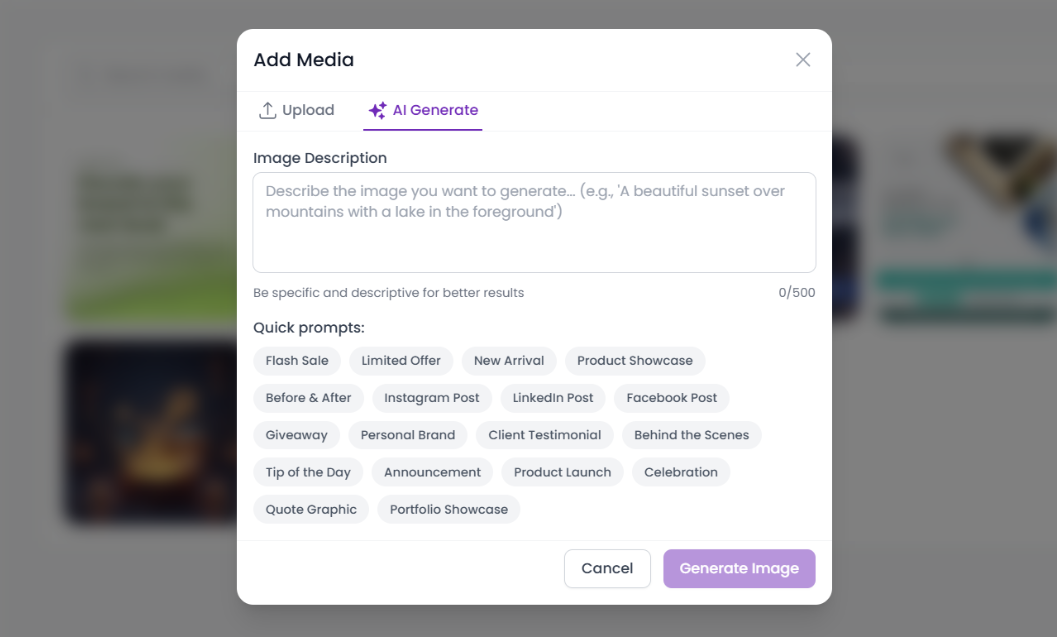Choose the Before & After prompt
The image size is (1057, 637).
tap(308, 398)
